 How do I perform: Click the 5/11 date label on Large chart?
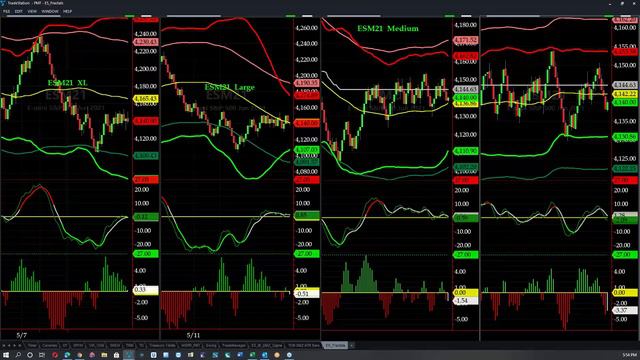point(193,335)
